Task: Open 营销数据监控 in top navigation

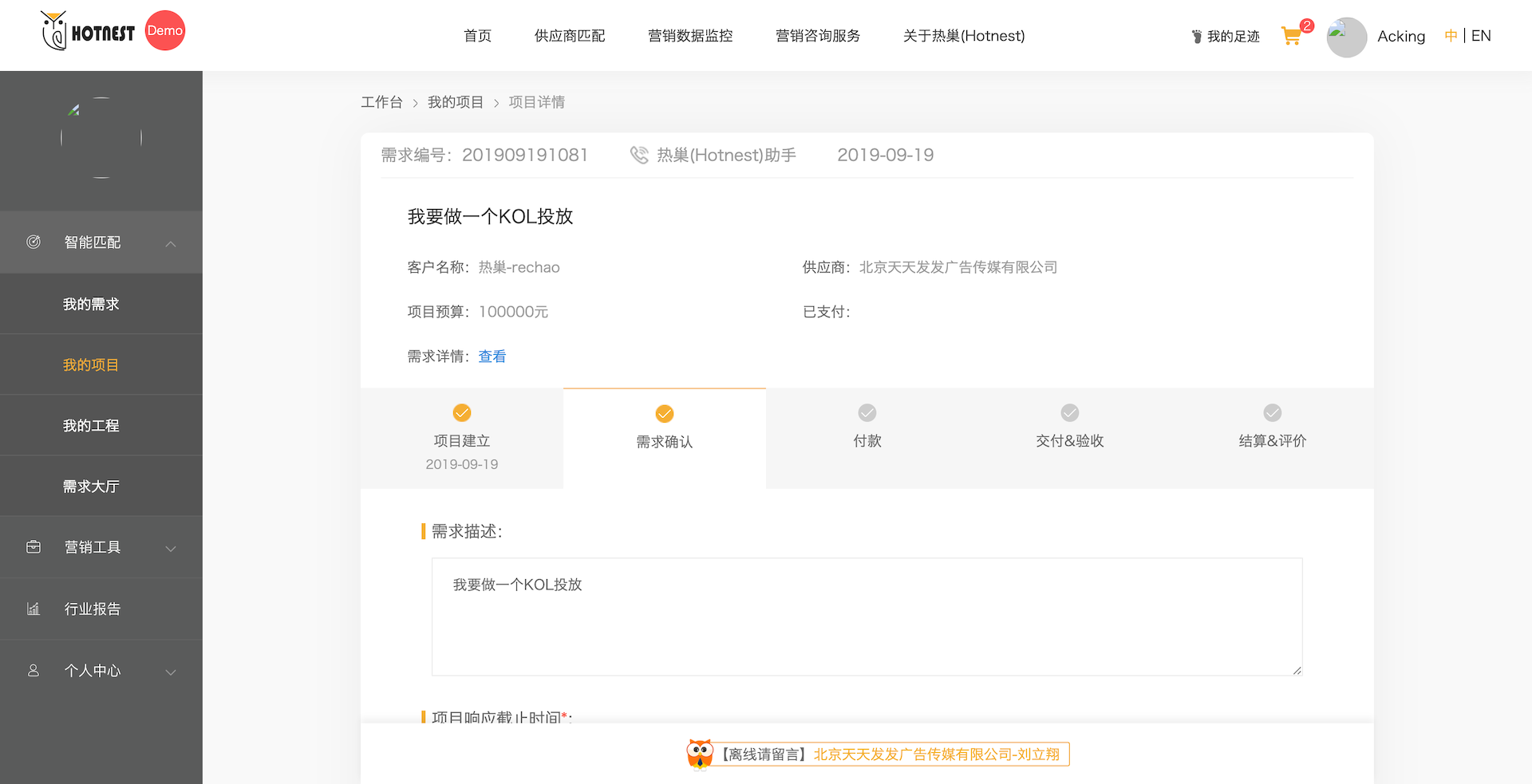Action: click(690, 36)
